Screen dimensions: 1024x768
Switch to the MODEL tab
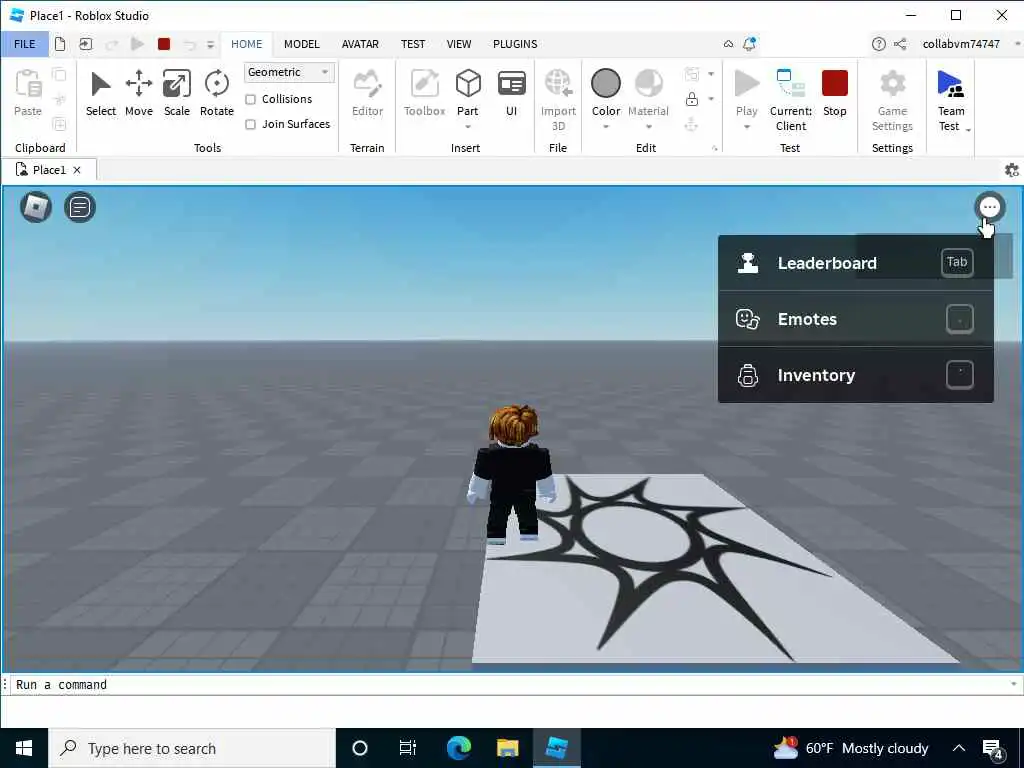coord(302,44)
